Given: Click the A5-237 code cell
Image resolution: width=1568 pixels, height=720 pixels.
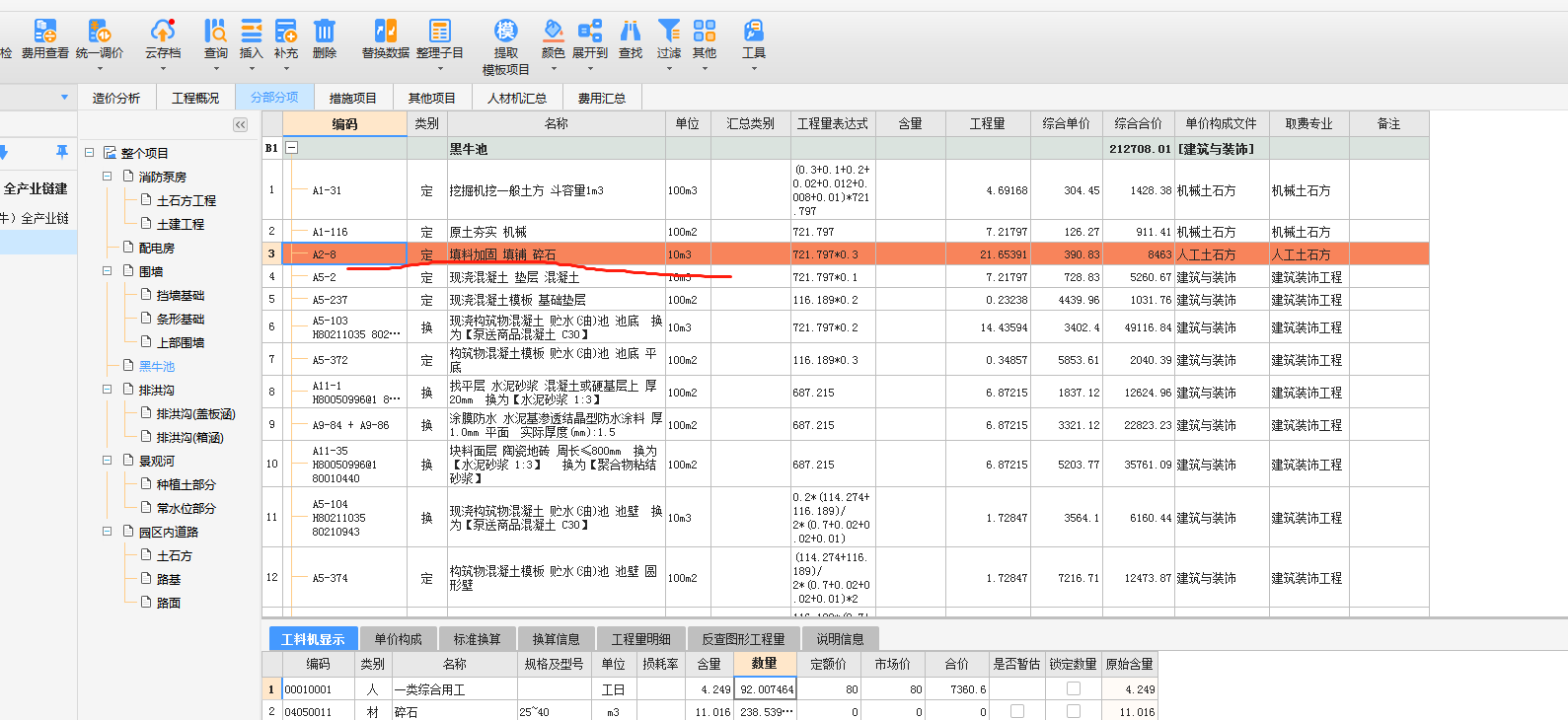Looking at the screenshot, I should tap(344, 300).
